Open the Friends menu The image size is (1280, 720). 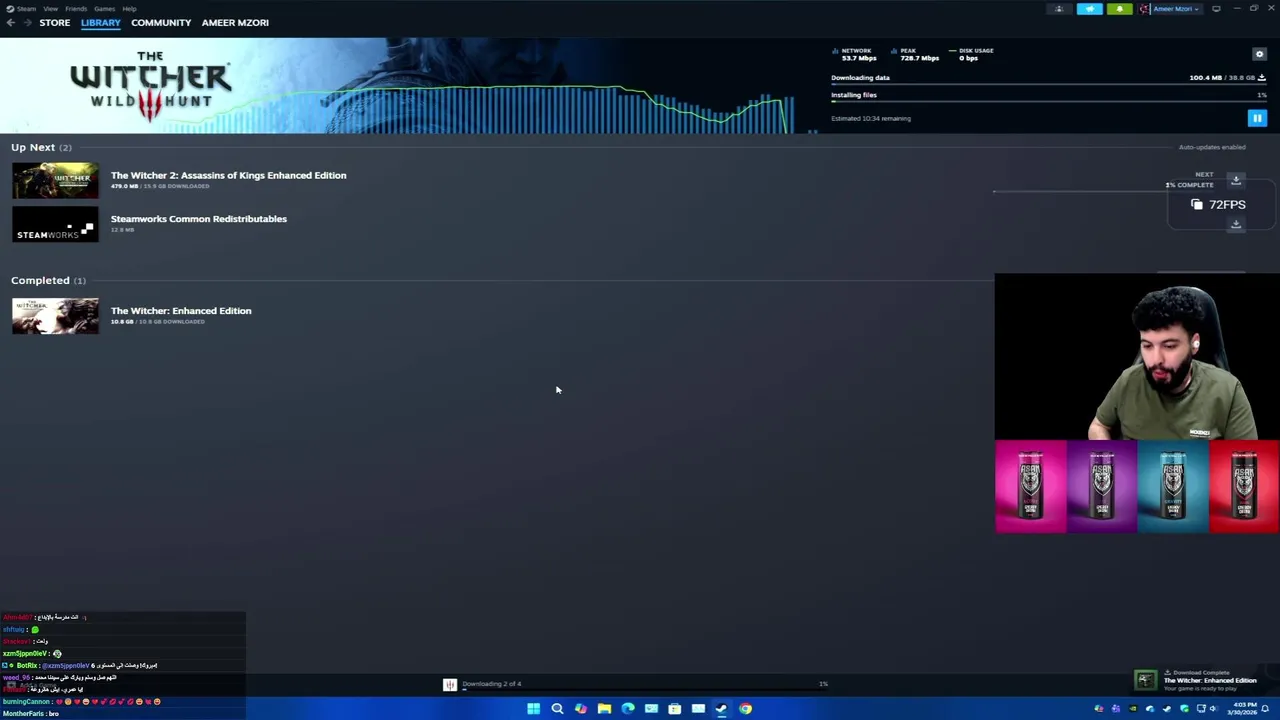[x=76, y=9]
